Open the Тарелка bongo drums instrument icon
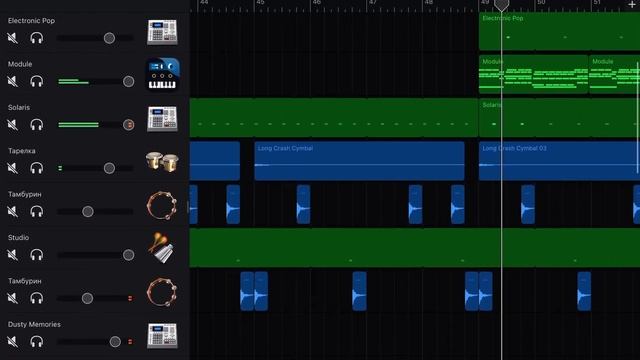 (x=162, y=162)
